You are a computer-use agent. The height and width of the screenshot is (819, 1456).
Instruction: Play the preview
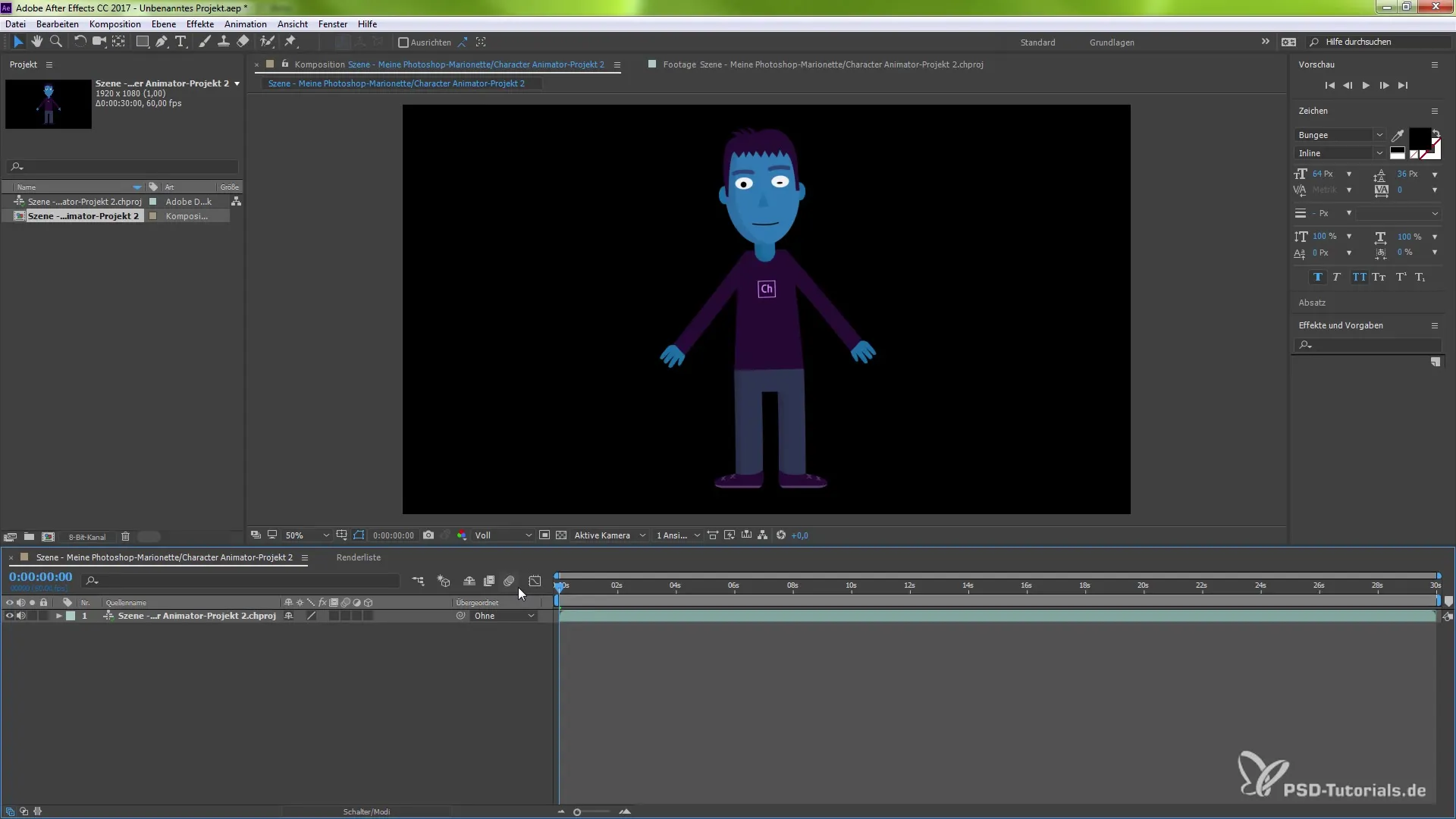[1366, 86]
